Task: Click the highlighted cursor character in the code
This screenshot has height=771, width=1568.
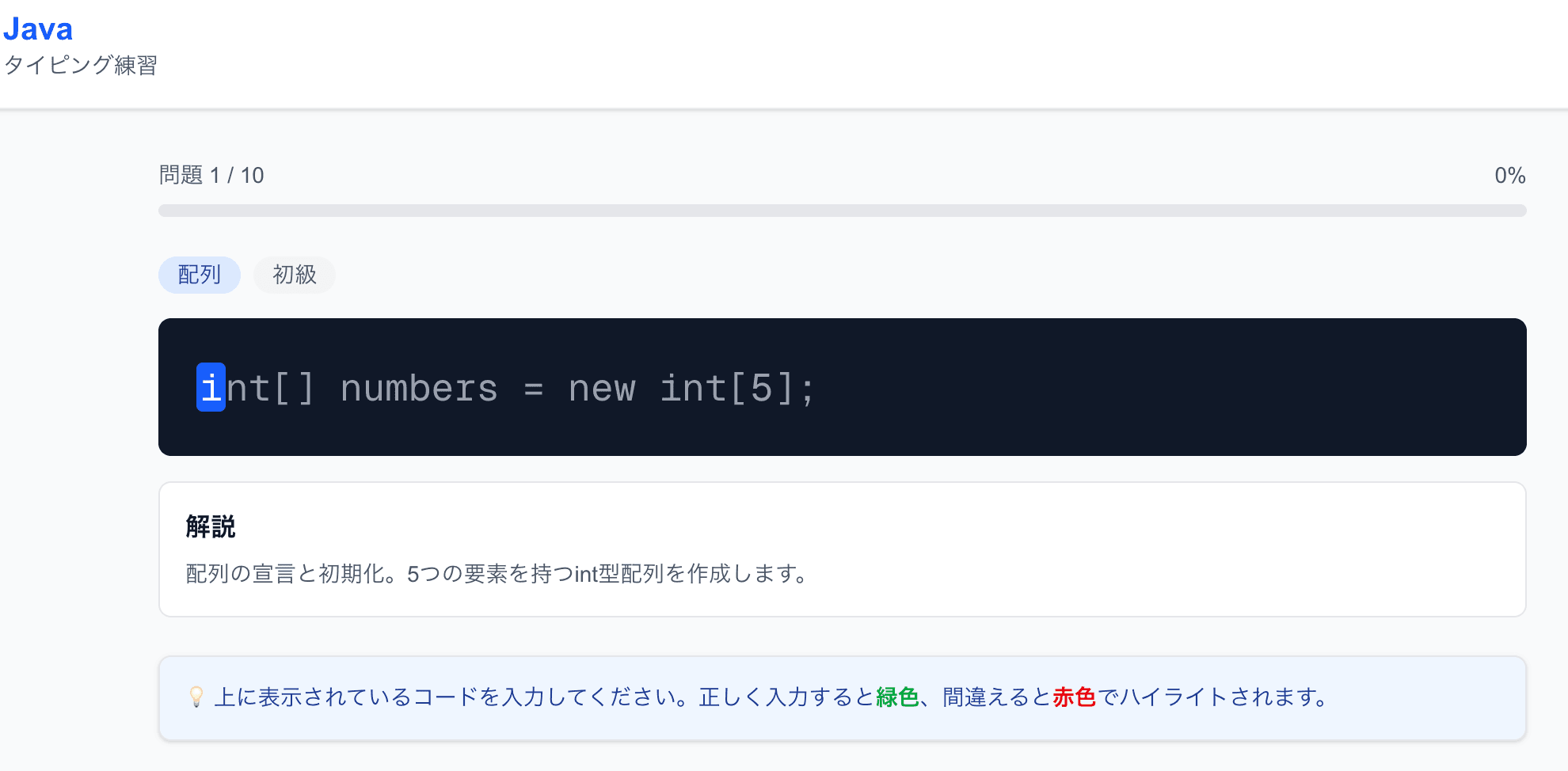Action: click(210, 387)
